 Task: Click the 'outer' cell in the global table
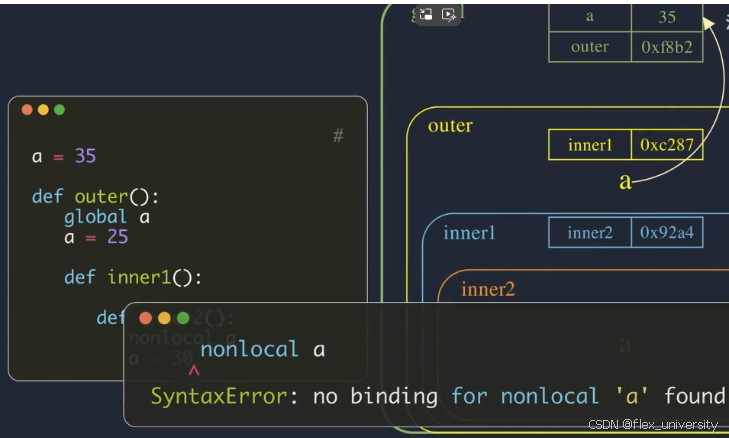pyautogui.click(x=590, y=47)
